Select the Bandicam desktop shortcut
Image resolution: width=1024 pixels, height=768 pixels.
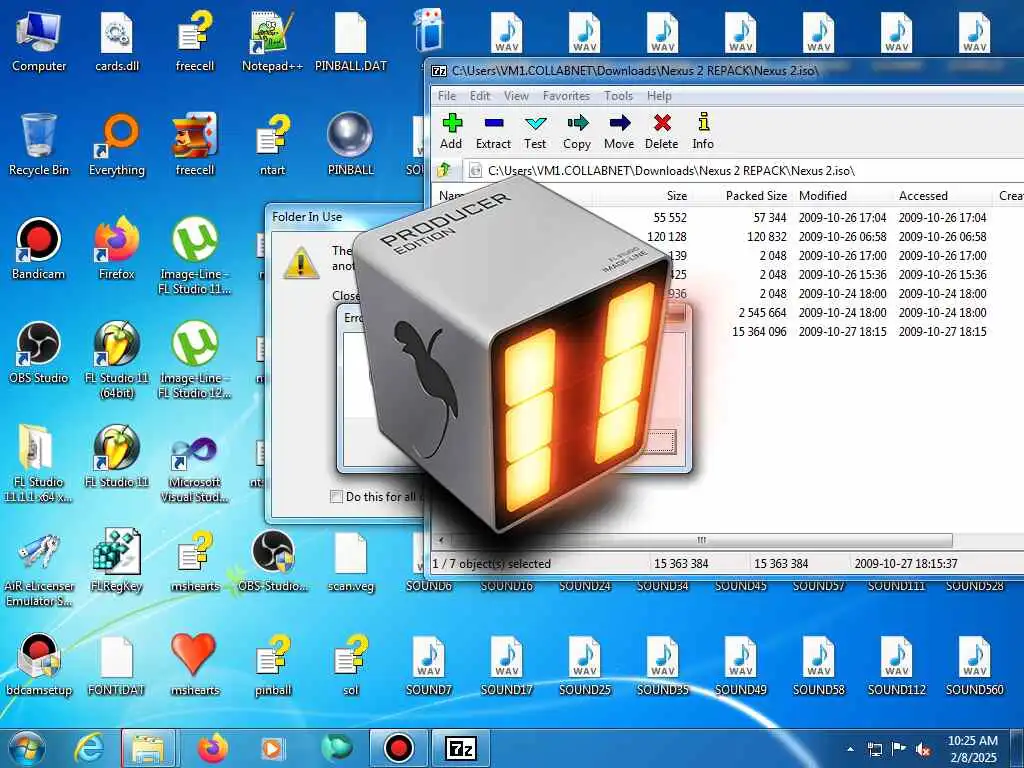[39, 249]
